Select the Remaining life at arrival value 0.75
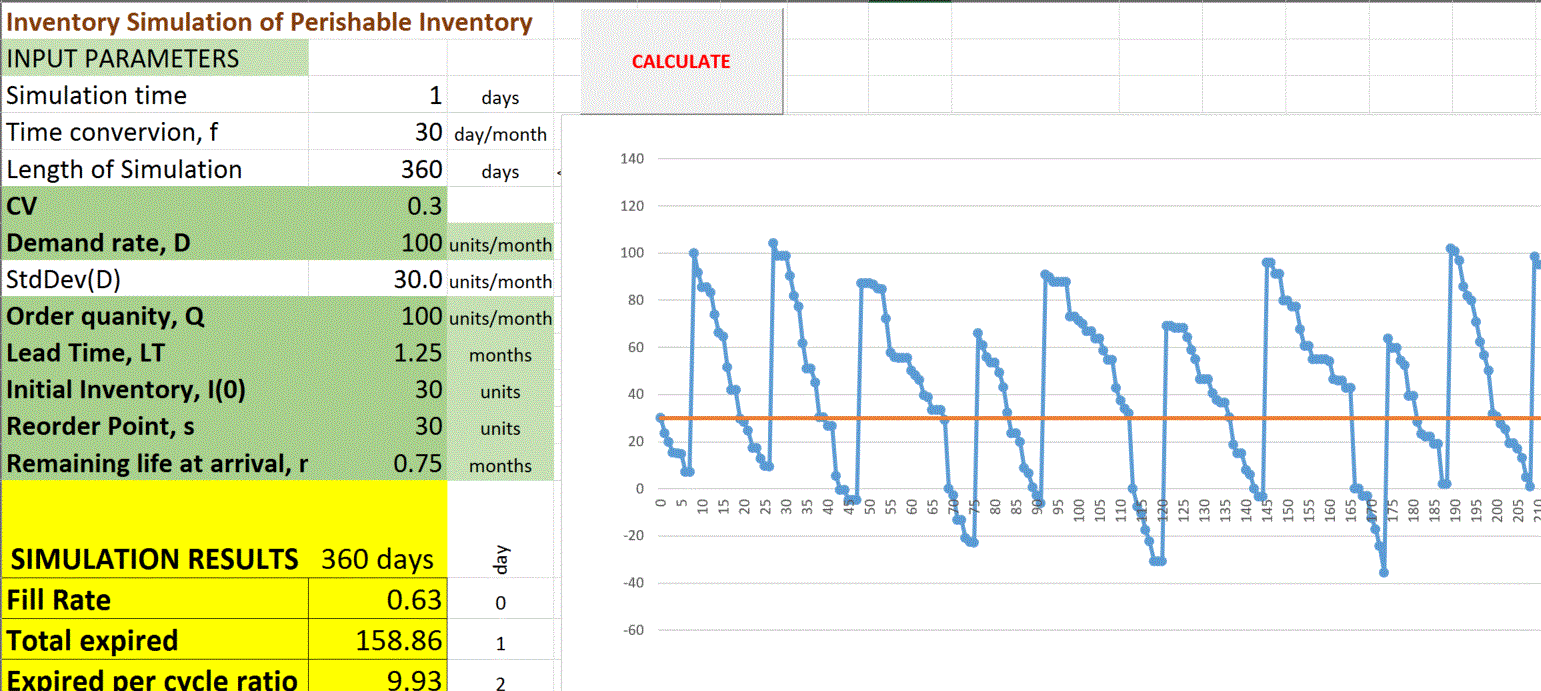Viewport: 1541px width, 691px height. tap(378, 464)
